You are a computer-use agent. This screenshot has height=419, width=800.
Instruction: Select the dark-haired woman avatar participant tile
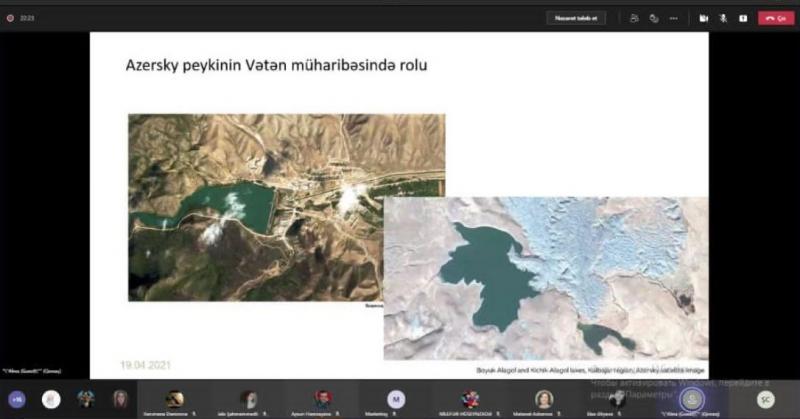(248, 400)
